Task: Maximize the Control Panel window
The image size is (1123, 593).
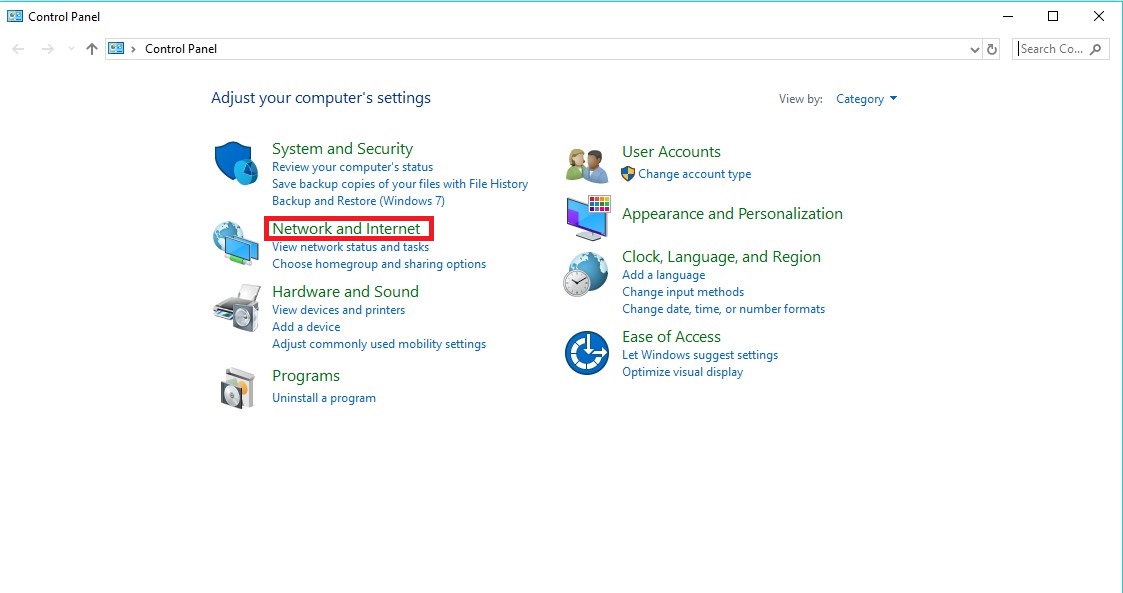Action: point(1053,16)
